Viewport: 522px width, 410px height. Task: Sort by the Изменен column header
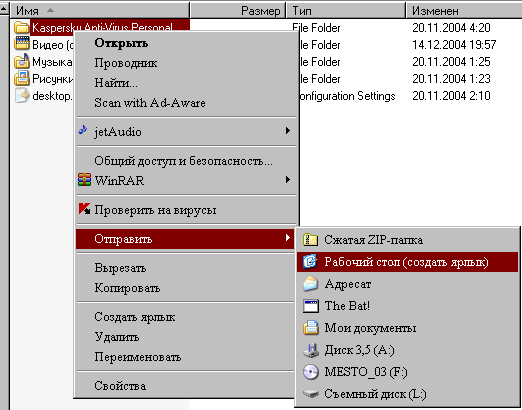coord(464,11)
